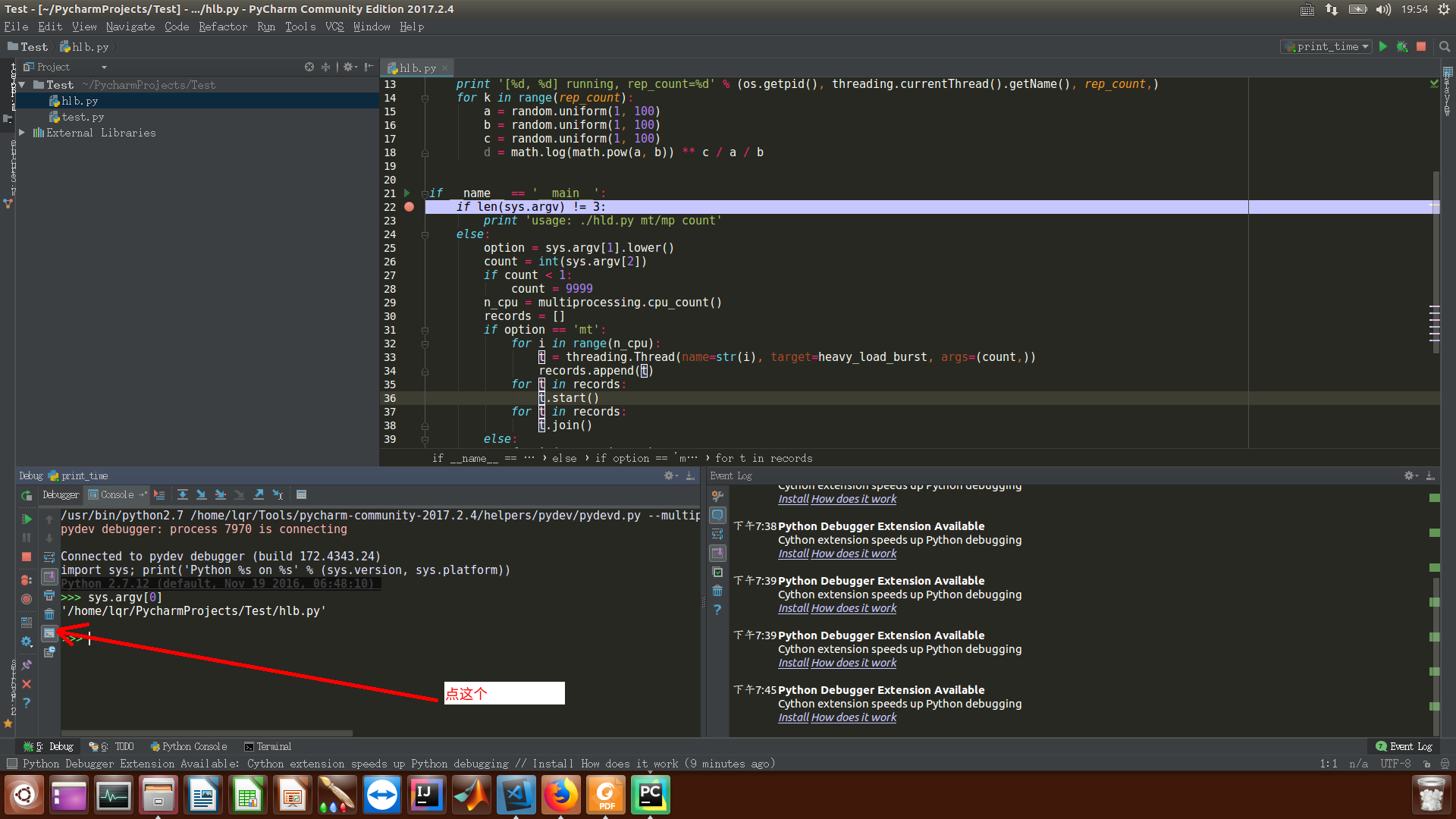Open Terminal tool window tab

click(268, 746)
